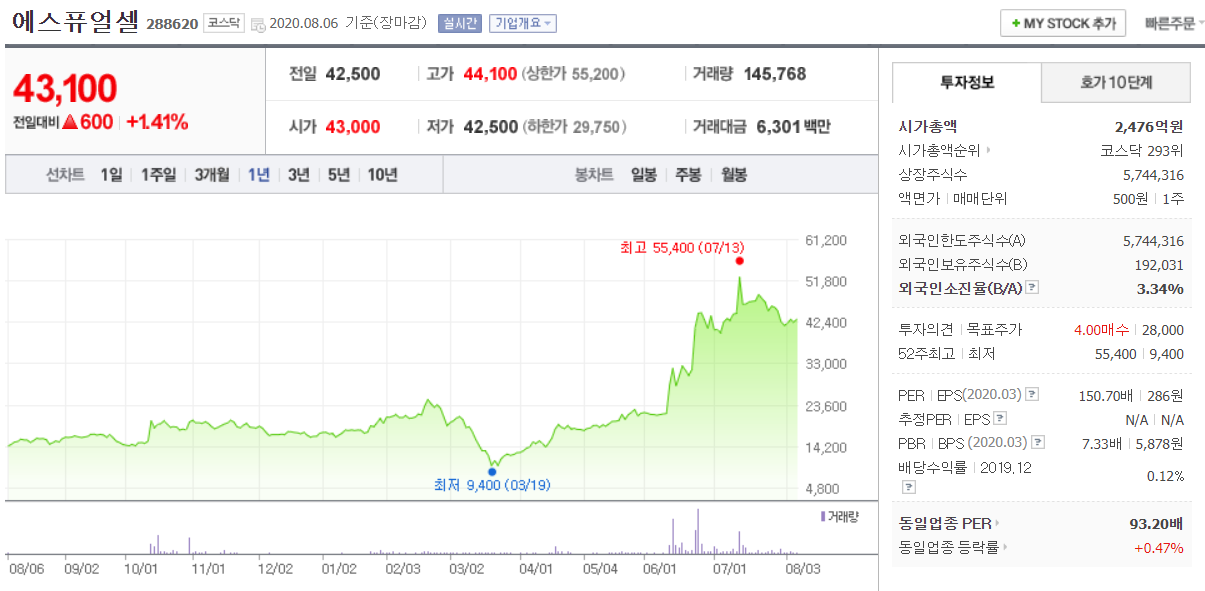Click the 동일업종 등락률 link

coord(949,547)
